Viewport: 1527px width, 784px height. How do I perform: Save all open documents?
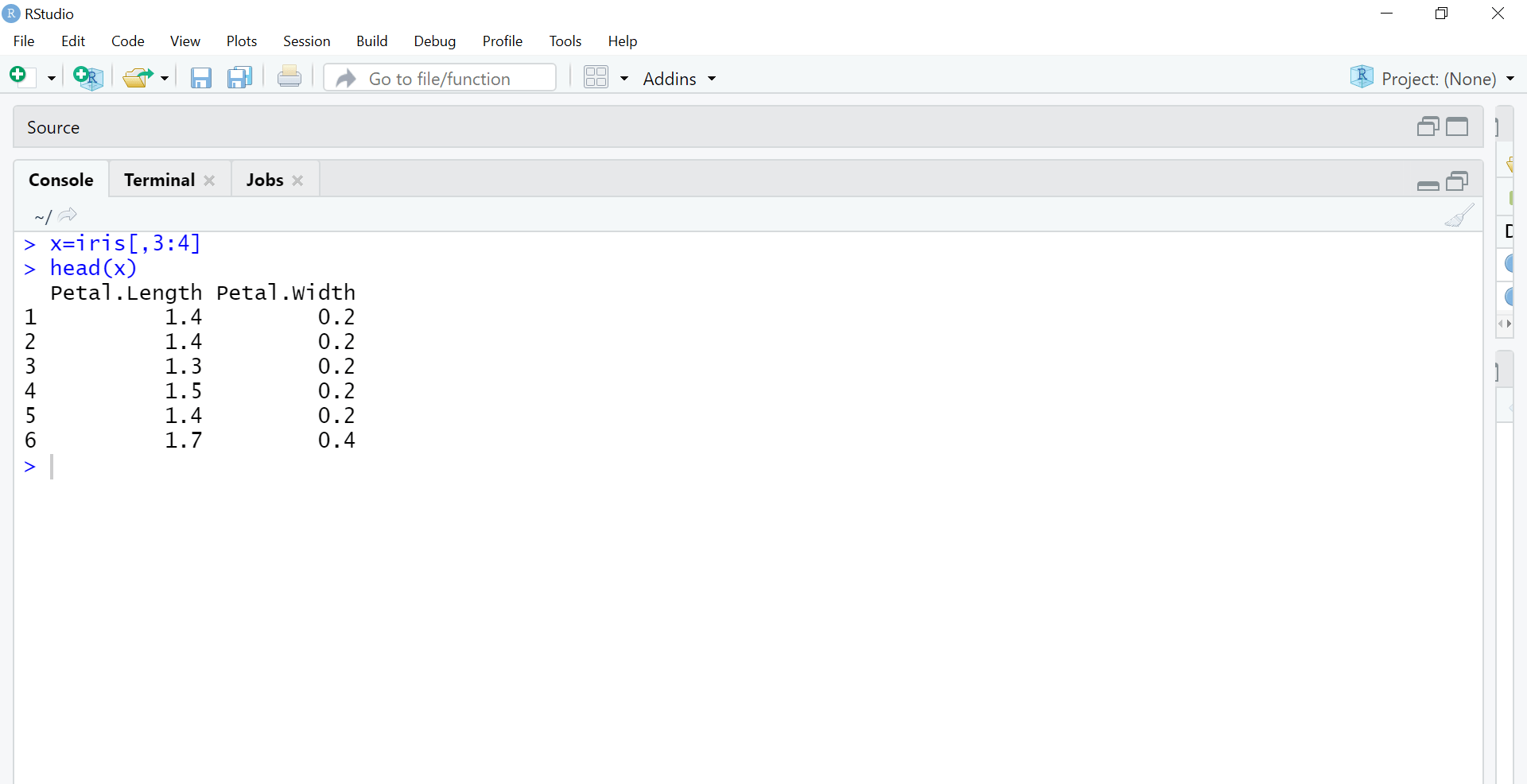239,77
